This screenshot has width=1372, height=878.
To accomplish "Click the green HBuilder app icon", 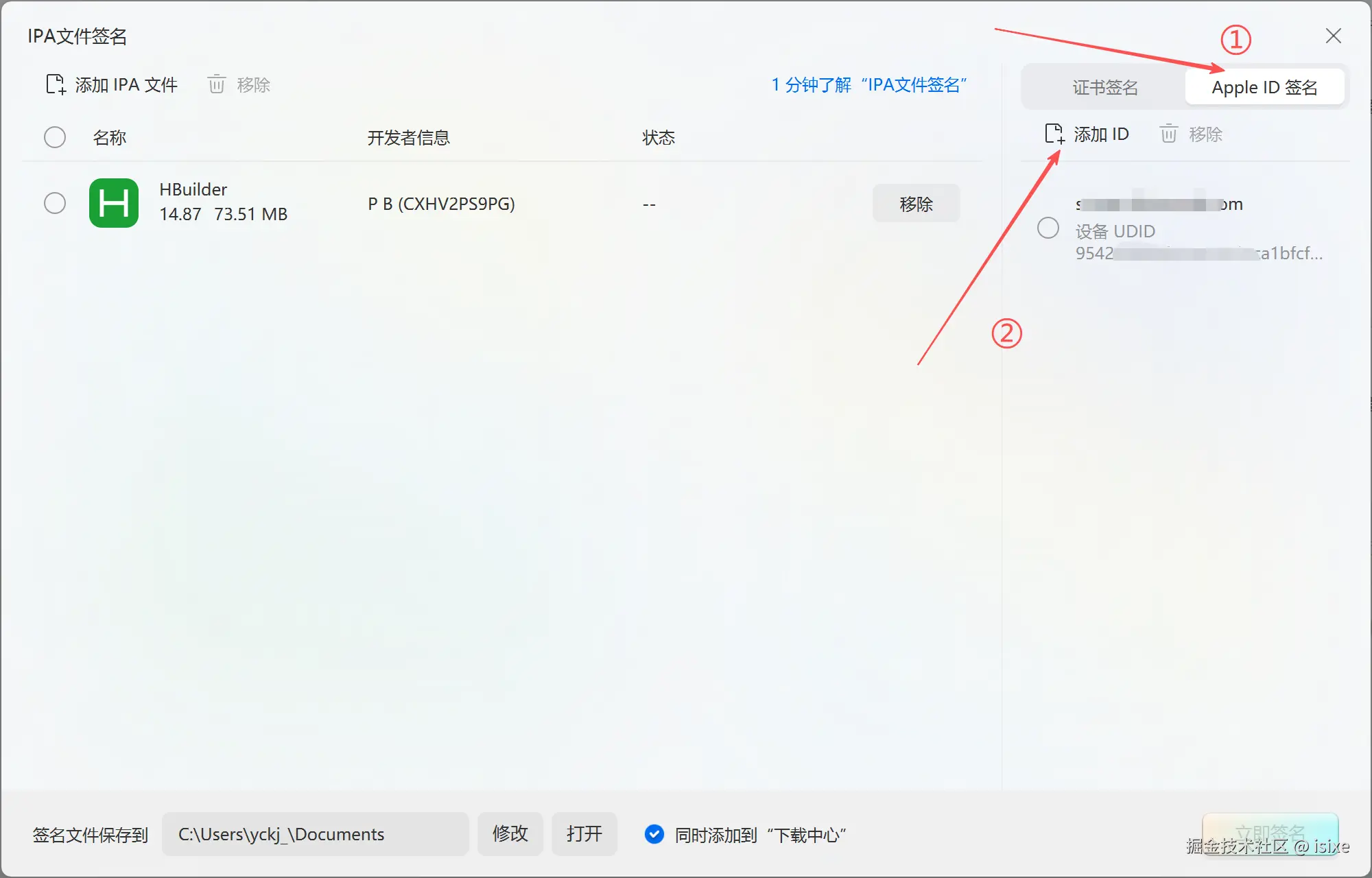I will coord(114,203).
